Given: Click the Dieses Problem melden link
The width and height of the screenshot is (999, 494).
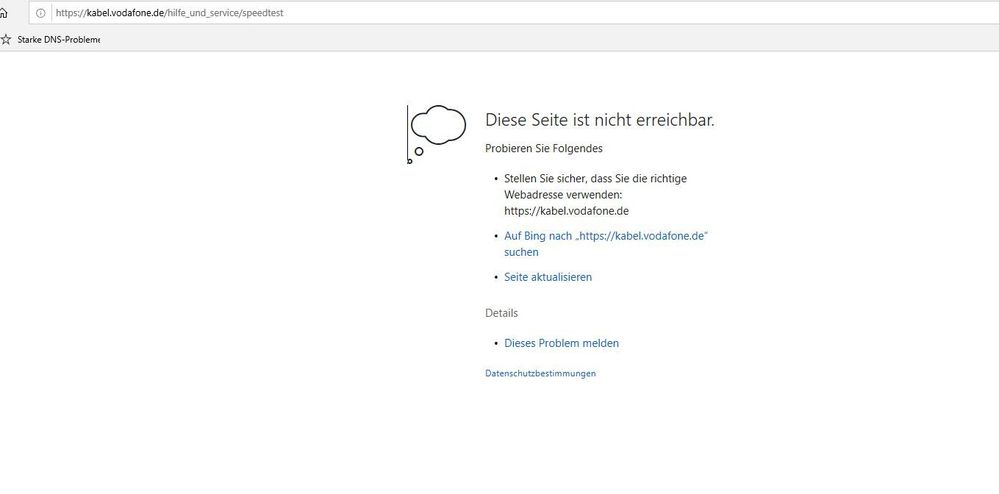Looking at the screenshot, I should tap(561, 343).
